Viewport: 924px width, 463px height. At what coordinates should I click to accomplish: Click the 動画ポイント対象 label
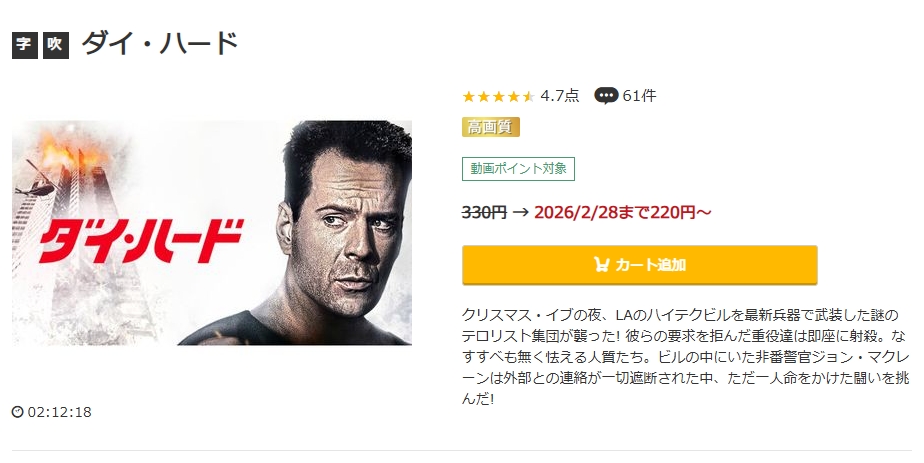(518, 169)
